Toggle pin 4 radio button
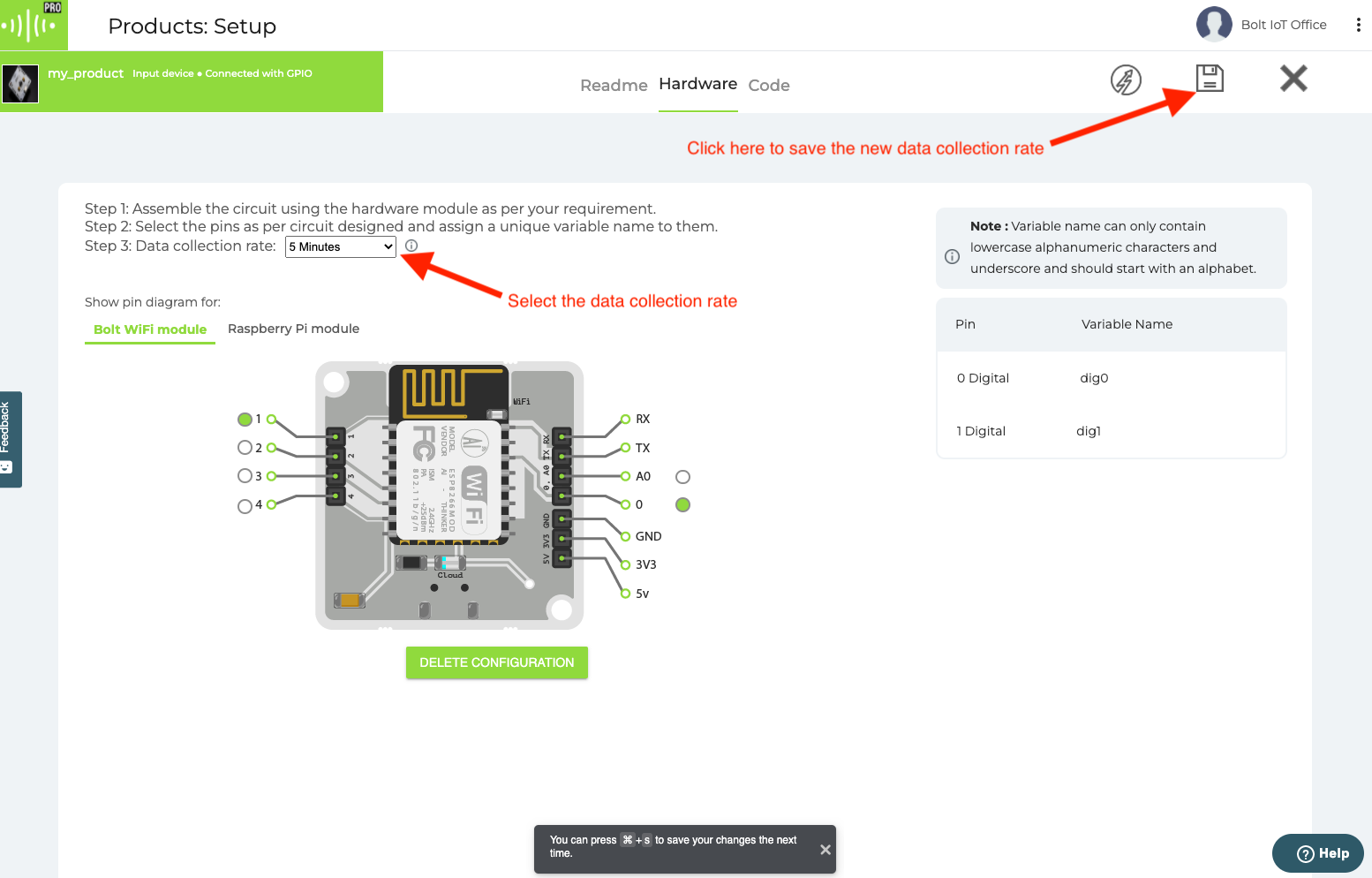This screenshot has height=878, width=1372. pyautogui.click(x=245, y=506)
